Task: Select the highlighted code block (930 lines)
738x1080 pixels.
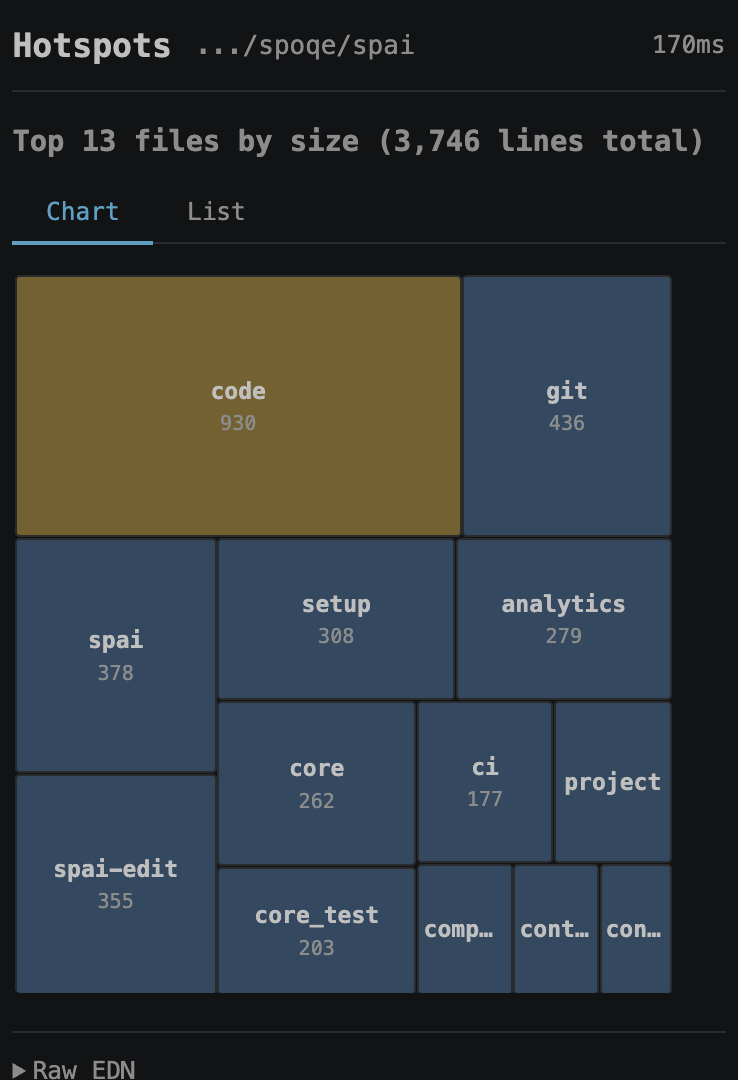Action: [238, 405]
